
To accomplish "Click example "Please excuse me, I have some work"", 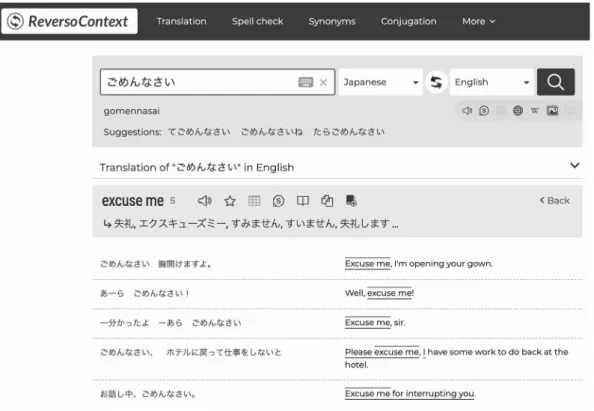I will coord(456,358).
